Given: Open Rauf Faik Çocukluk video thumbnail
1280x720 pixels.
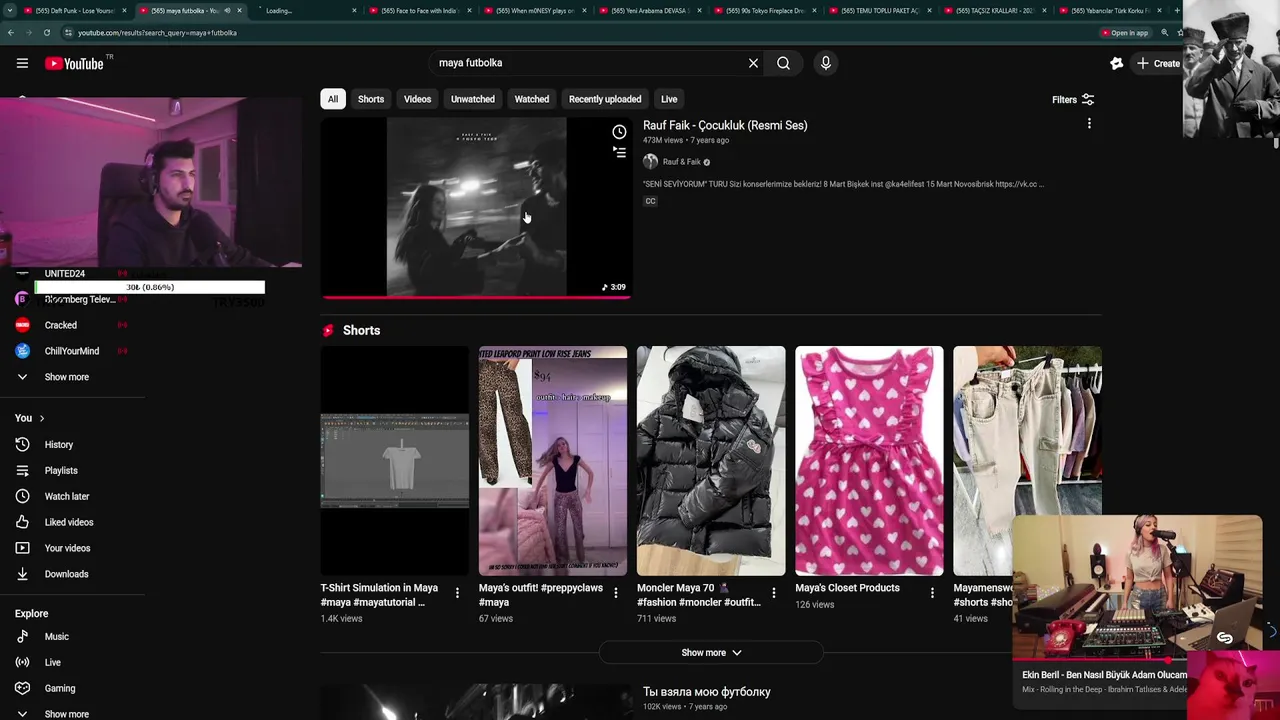Looking at the screenshot, I should 476,207.
